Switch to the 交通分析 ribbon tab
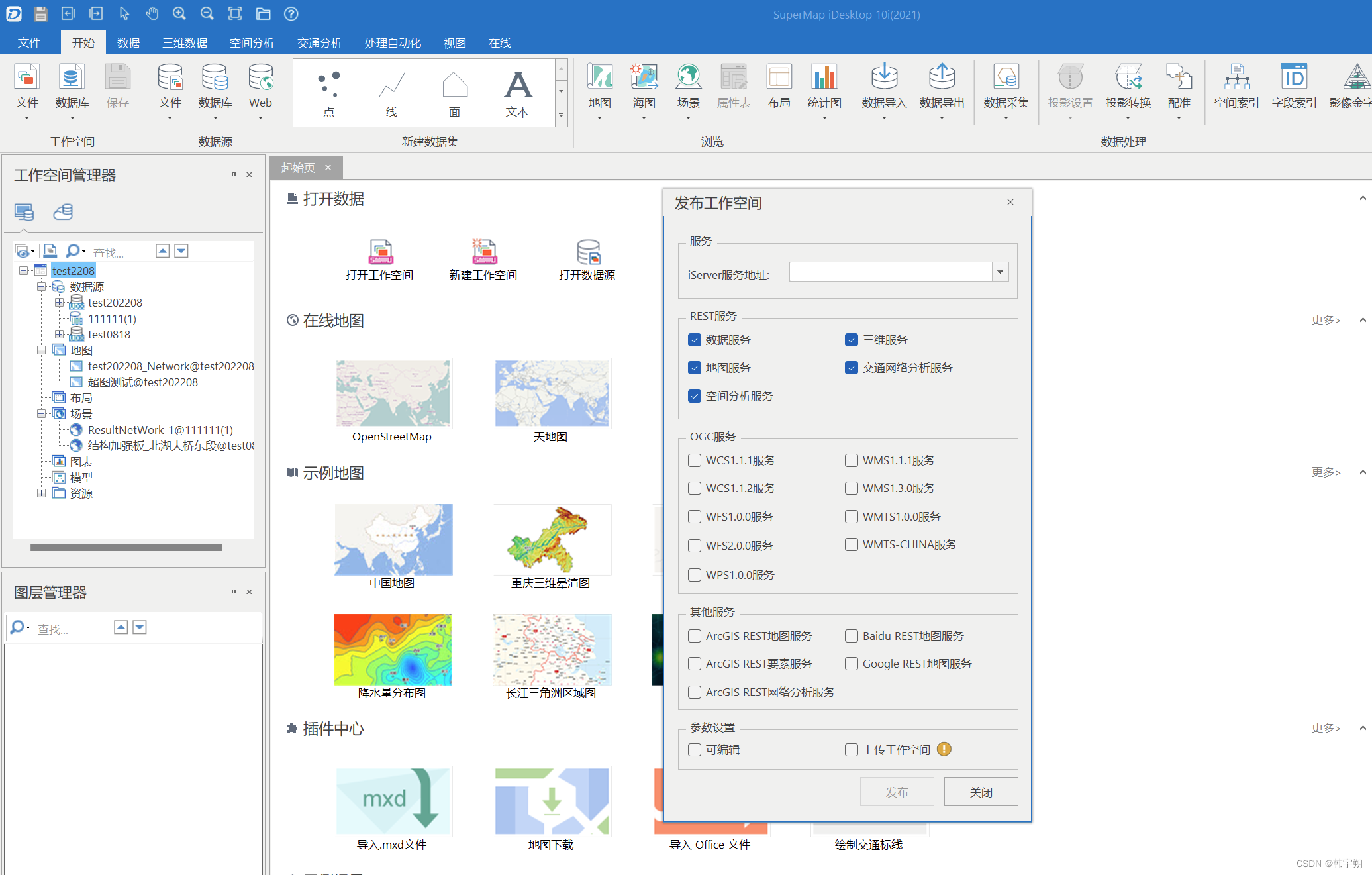Viewport: 1372px width, 875px height. click(320, 43)
